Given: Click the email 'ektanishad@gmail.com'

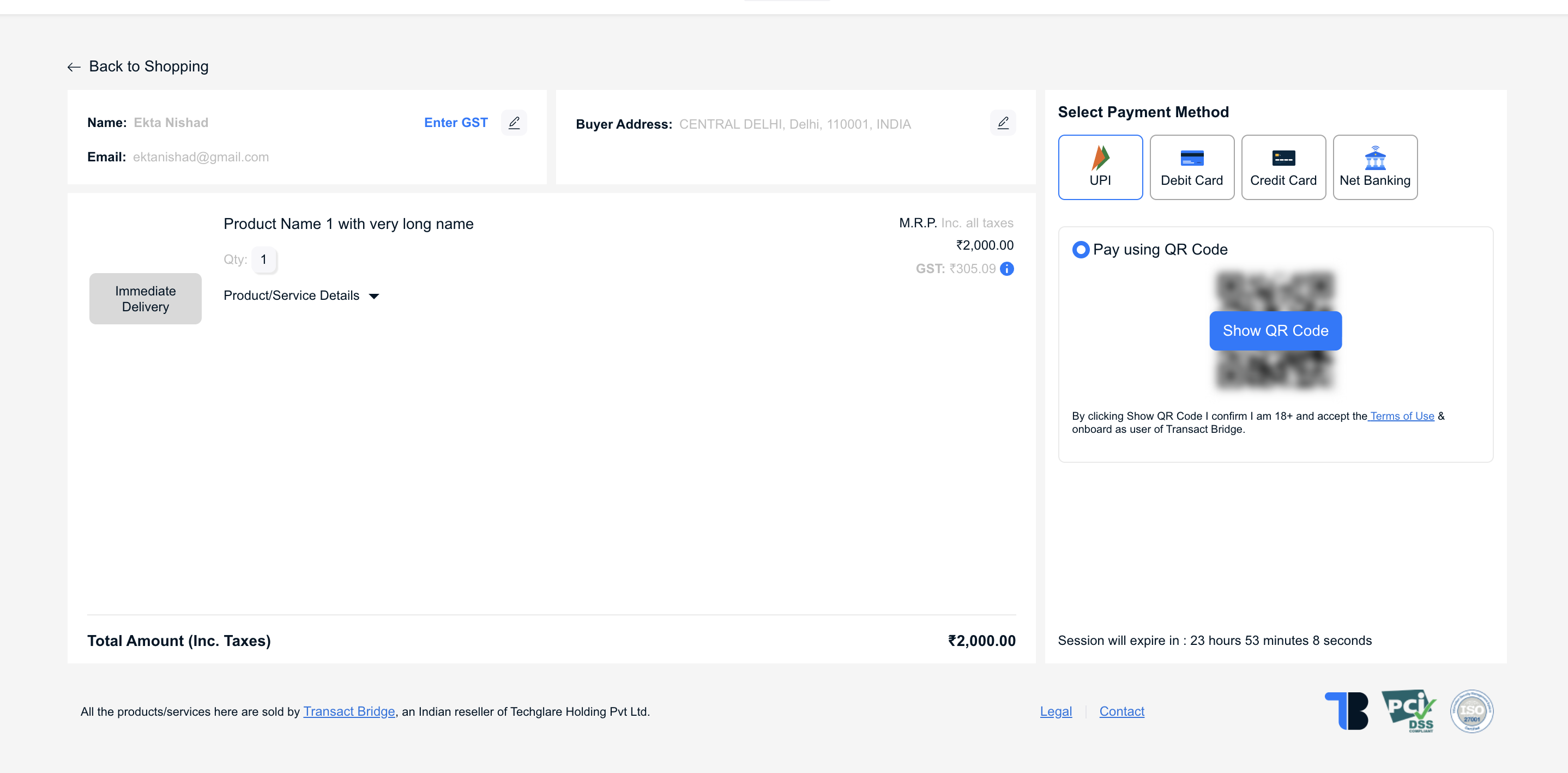Looking at the screenshot, I should (x=200, y=157).
